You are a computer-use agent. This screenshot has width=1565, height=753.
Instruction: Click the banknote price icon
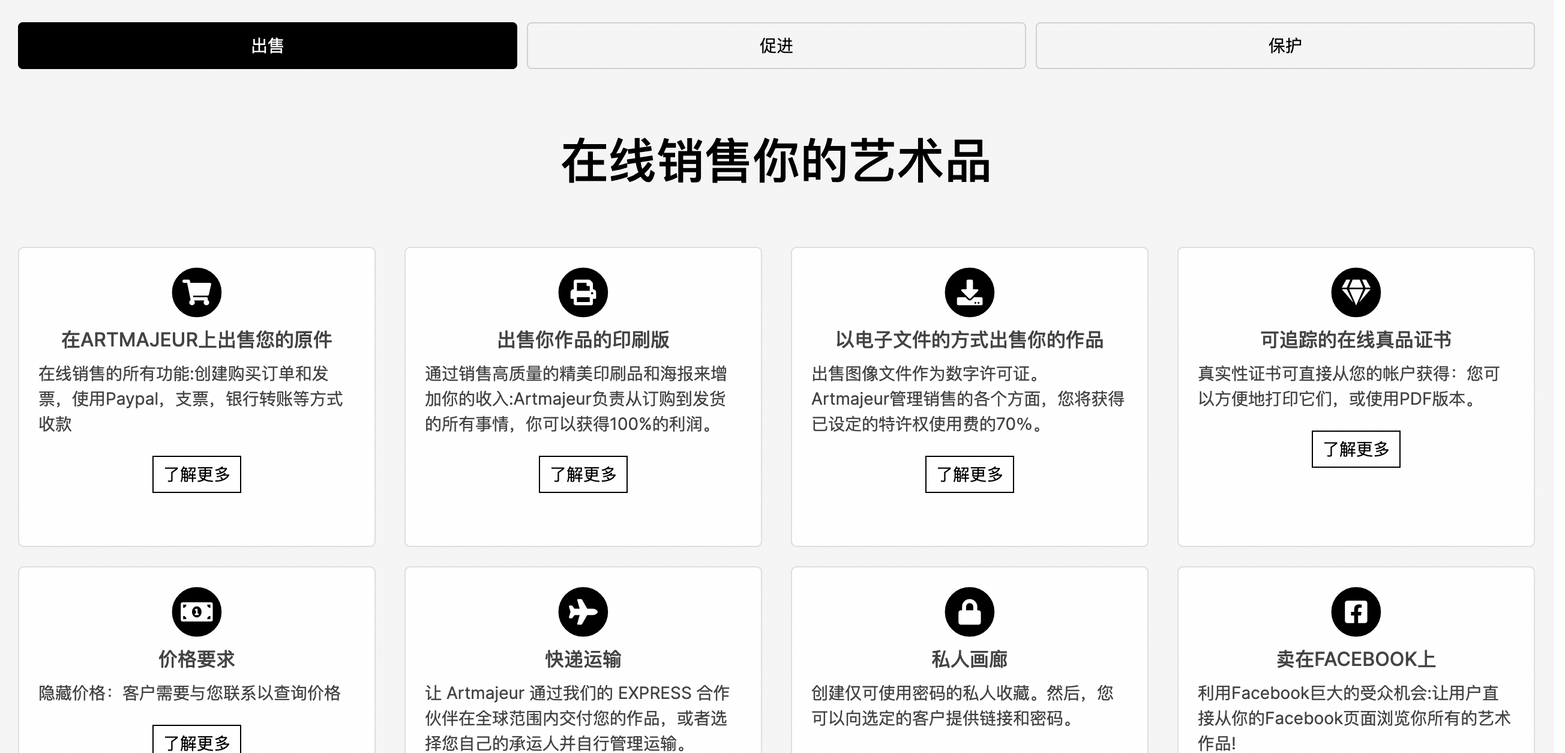pos(197,612)
